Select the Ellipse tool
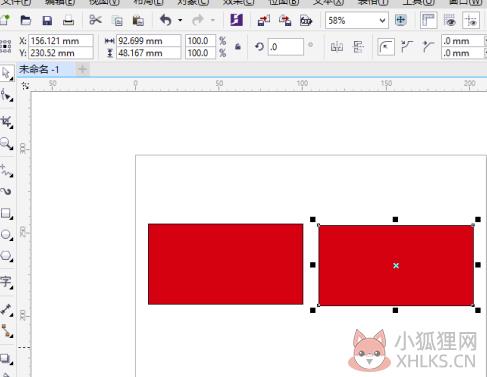Screen dimensions: 487x377 (6, 235)
